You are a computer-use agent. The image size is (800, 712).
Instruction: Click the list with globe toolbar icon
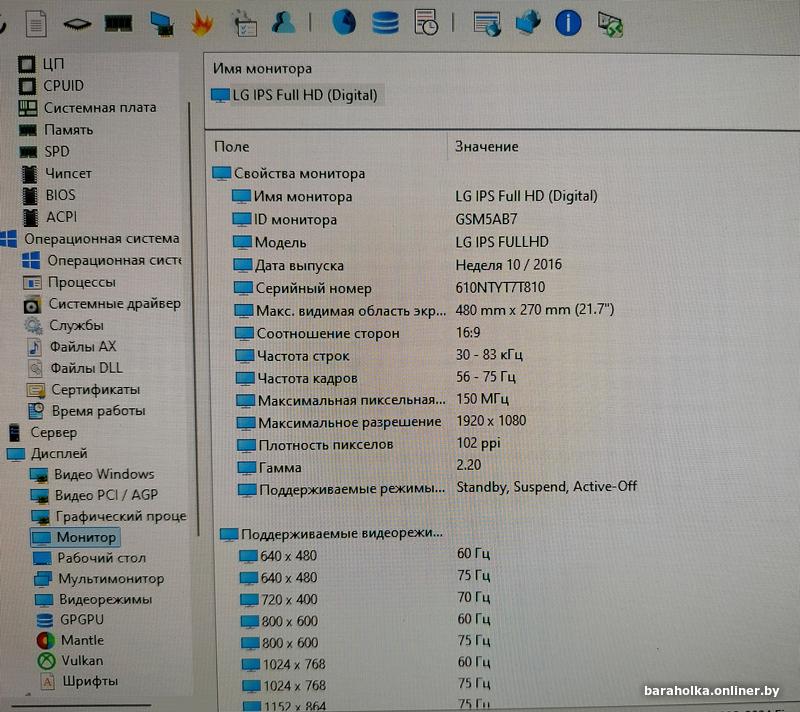(487, 24)
